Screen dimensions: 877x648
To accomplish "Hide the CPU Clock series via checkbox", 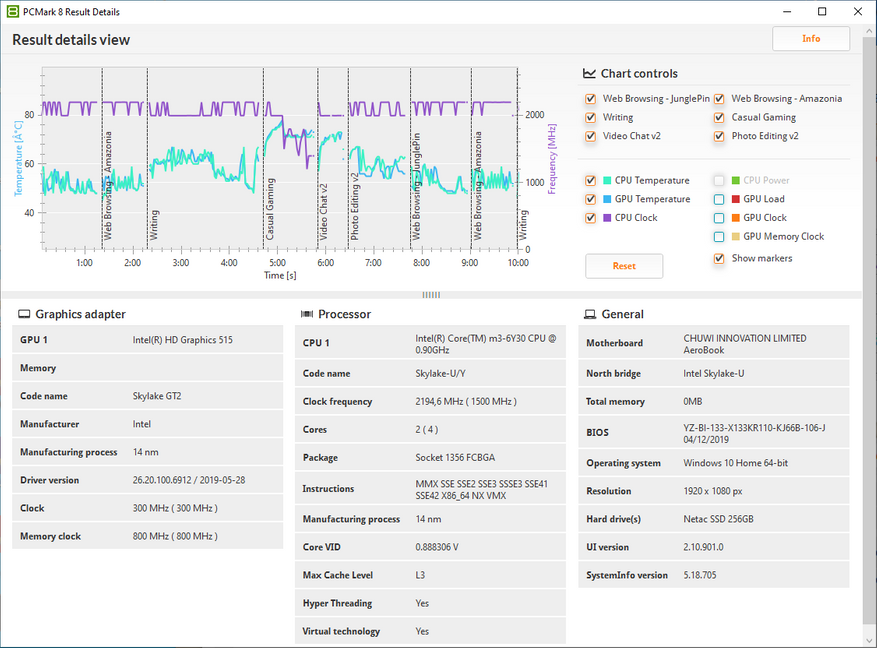I will [591, 218].
